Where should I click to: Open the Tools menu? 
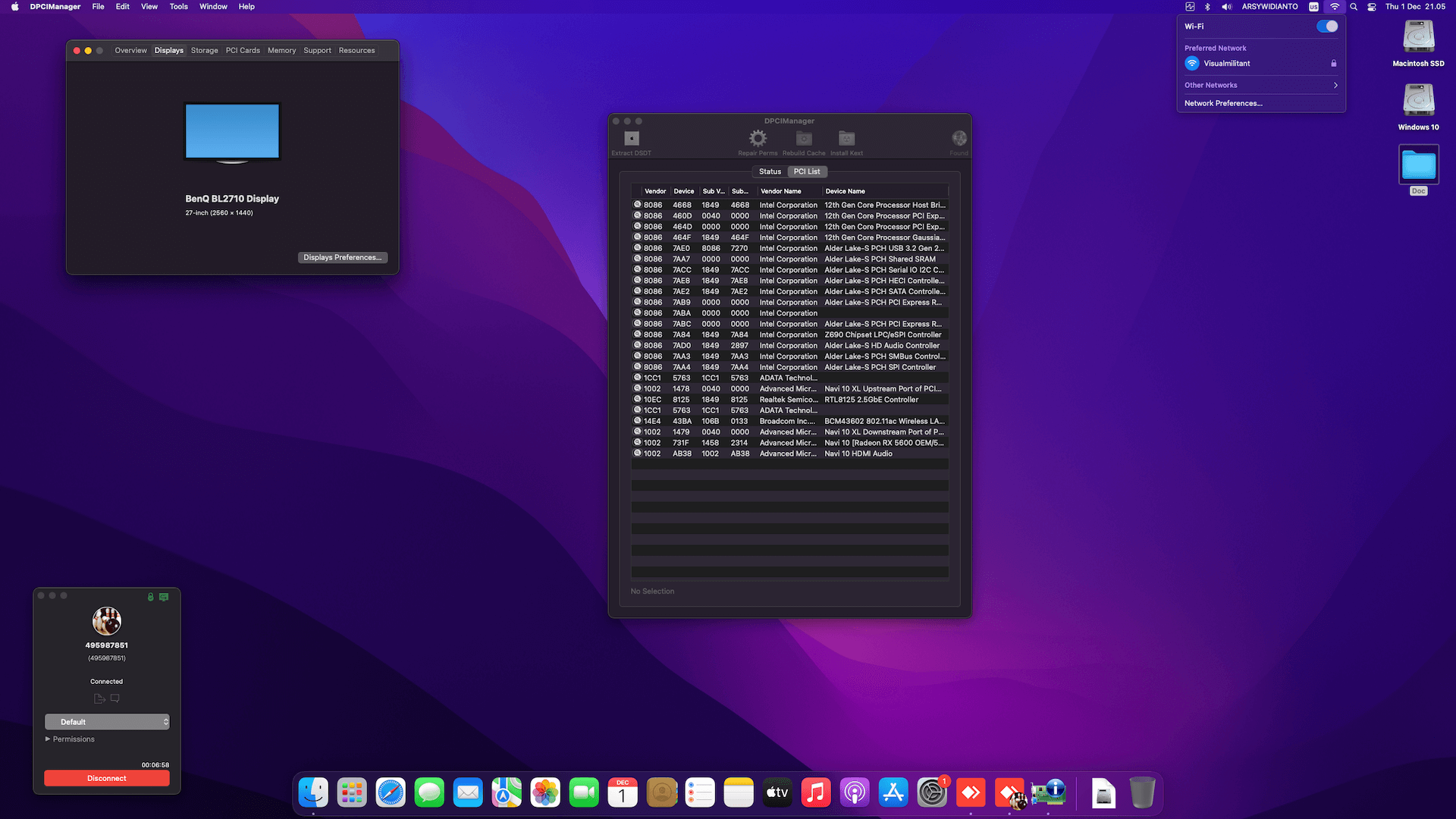[178, 7]
